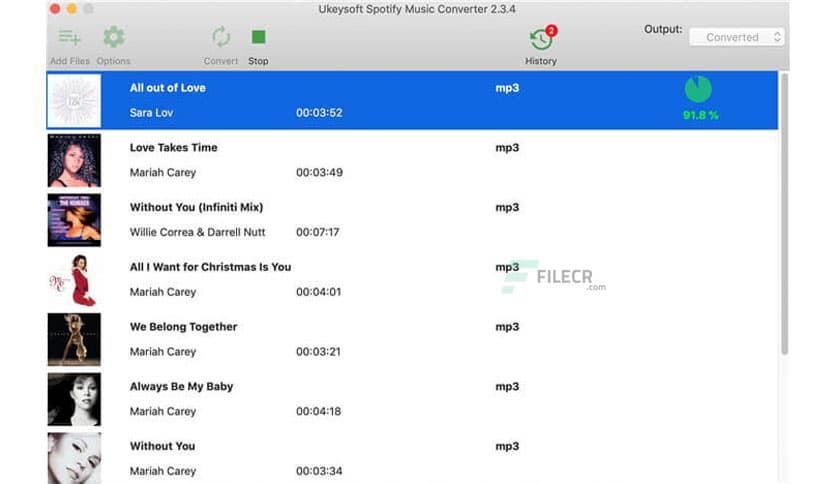
Task: Click the Without You album cover by Mariah Carey
Action: [x=74, y=458]
